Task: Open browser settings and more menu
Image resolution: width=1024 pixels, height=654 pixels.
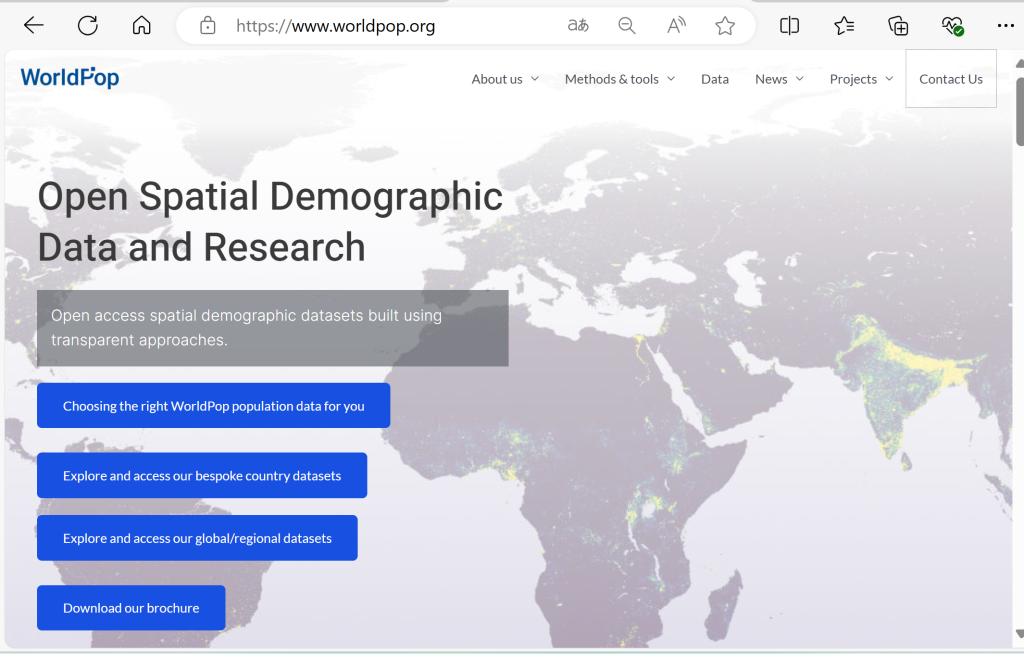Action: (x=1004, y=26)
